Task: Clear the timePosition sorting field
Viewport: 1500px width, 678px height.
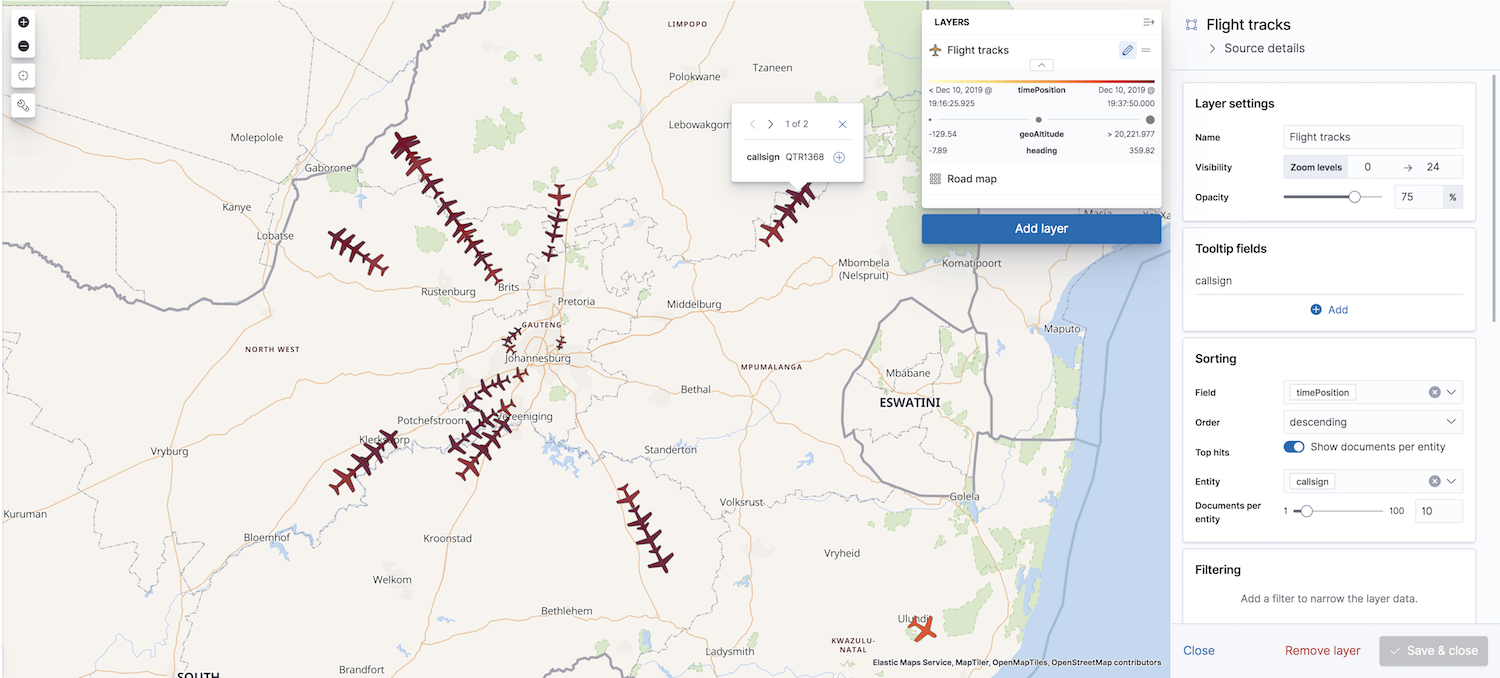Action: coord(1434,393)
